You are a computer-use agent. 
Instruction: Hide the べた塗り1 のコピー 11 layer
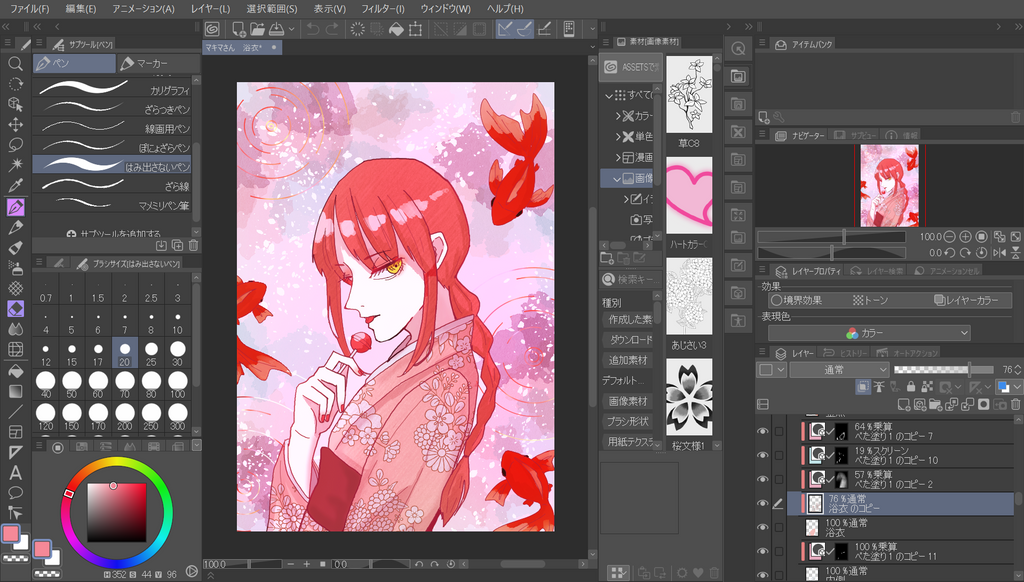point(762,551)
